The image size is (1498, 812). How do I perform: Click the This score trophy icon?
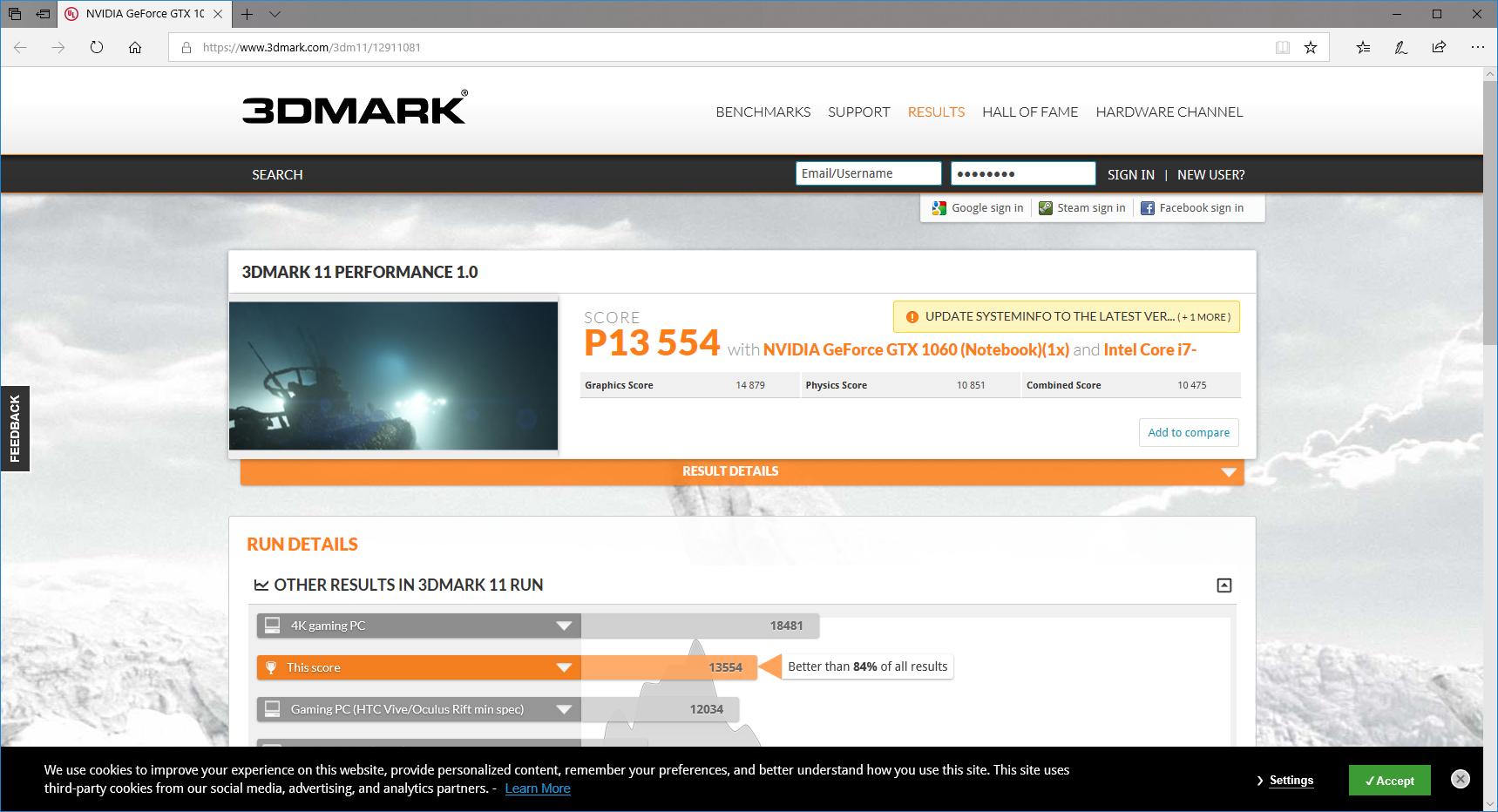point(271,667)
